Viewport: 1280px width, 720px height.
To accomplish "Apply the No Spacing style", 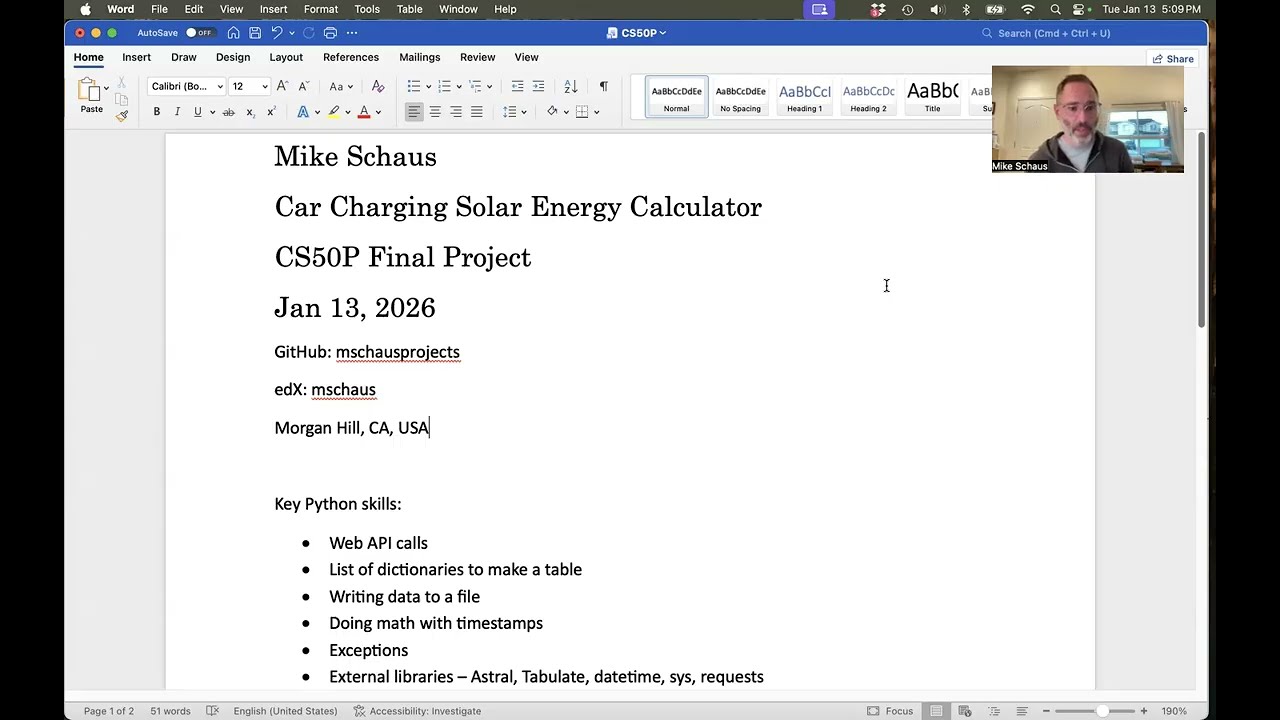I will (740, 97).
